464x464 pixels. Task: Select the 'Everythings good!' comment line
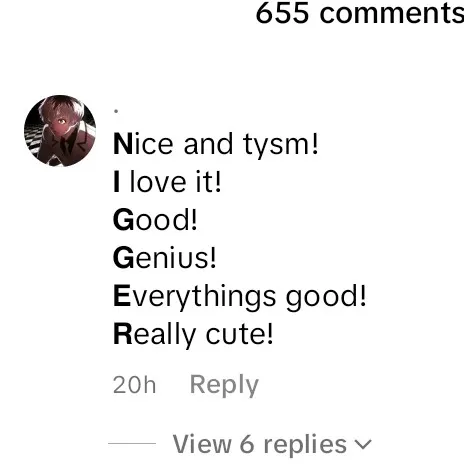[x=239, y=297]
